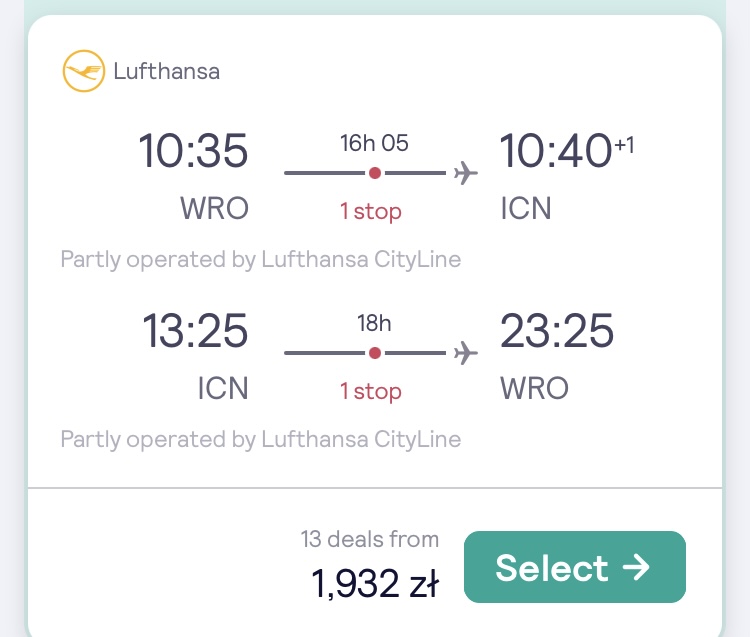Click the 1,932 zł price
Image resolution: width=750 pixels, height=637 pixels.
(375, 583)
